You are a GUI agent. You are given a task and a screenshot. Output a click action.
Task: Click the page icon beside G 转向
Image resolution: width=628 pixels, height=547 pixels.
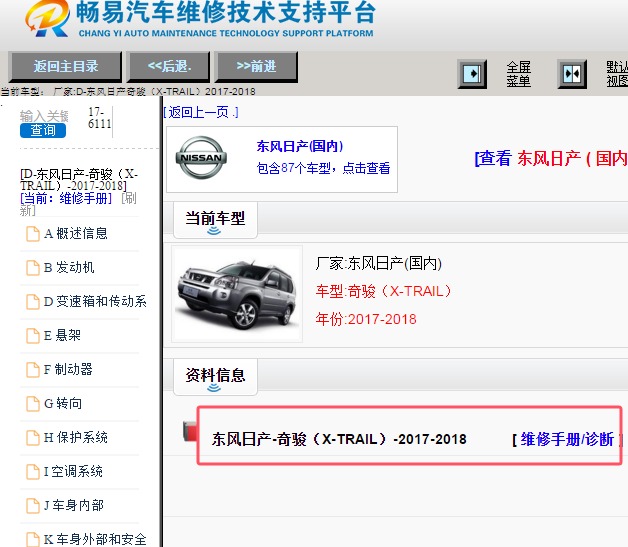(x=33, y=404)
